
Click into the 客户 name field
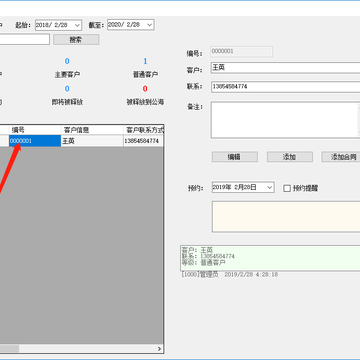pos(285,68)
